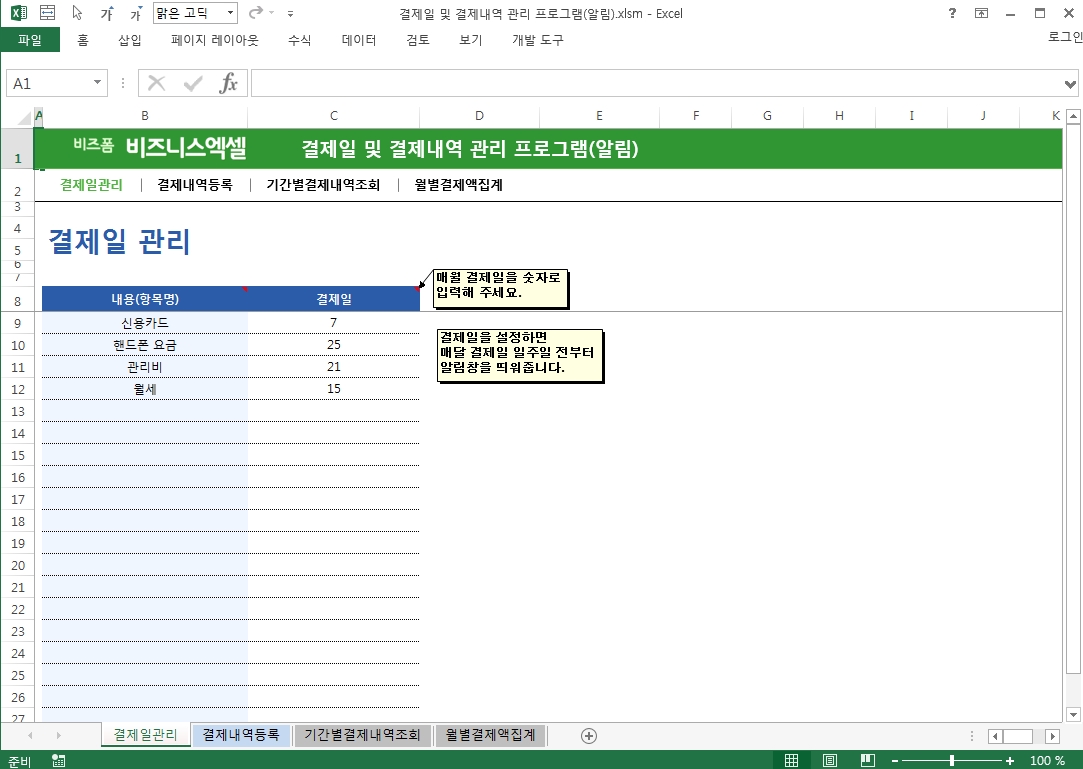Open the 파일 file tab
Image resolution: width=1083 pixels, height=769 pixels.
[30, 40]
